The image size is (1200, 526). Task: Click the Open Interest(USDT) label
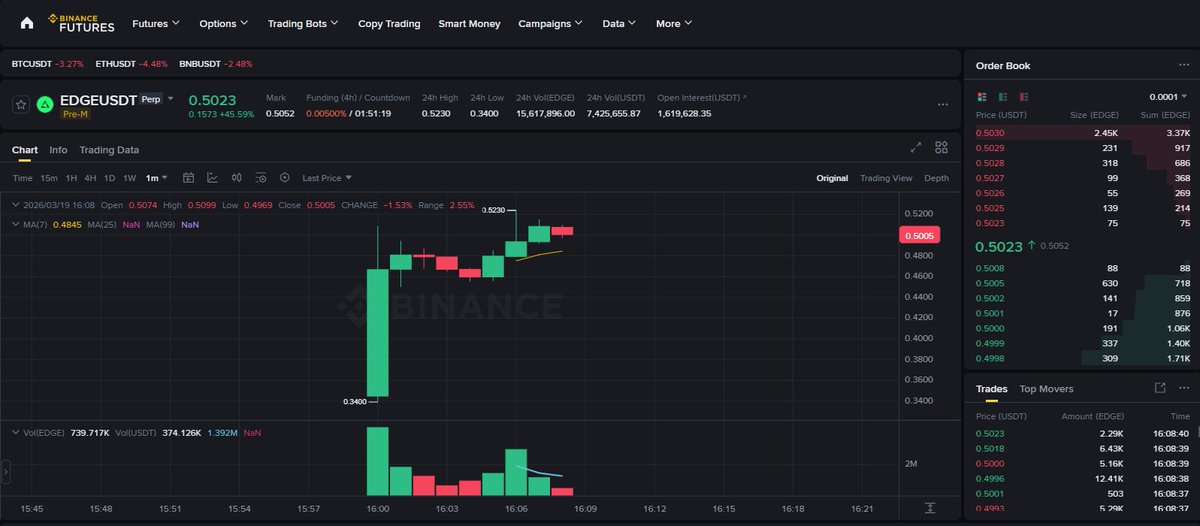click(x=702, y=98)
